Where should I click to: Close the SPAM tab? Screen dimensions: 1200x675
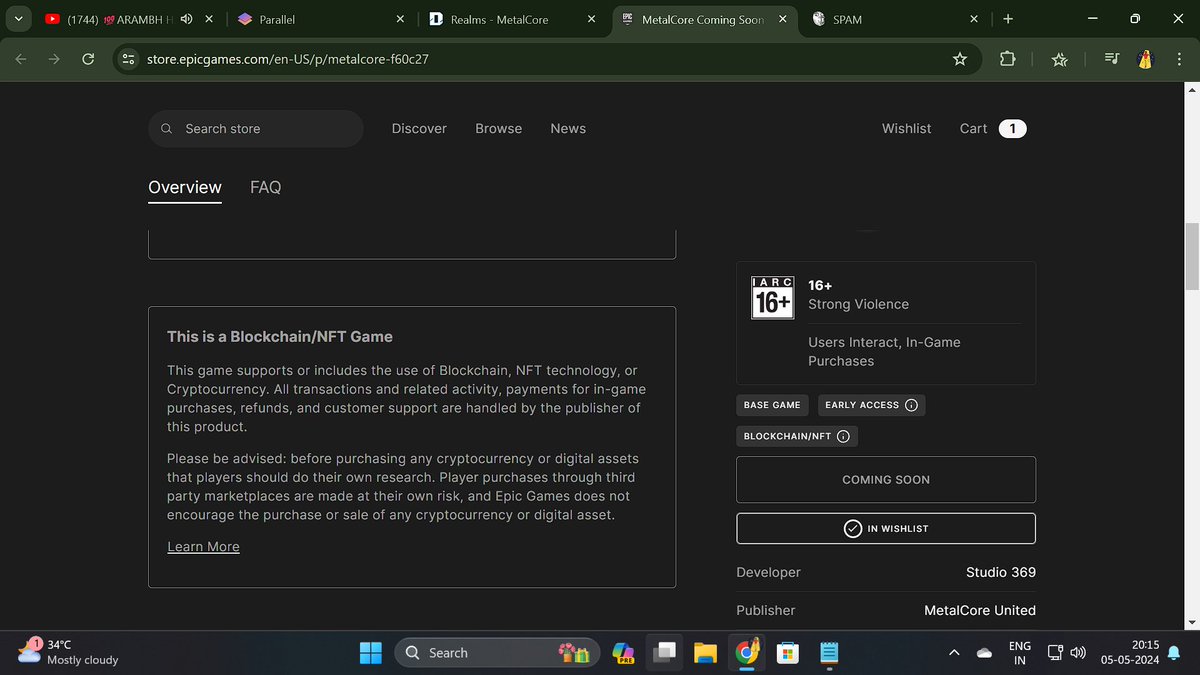[975, 19]
